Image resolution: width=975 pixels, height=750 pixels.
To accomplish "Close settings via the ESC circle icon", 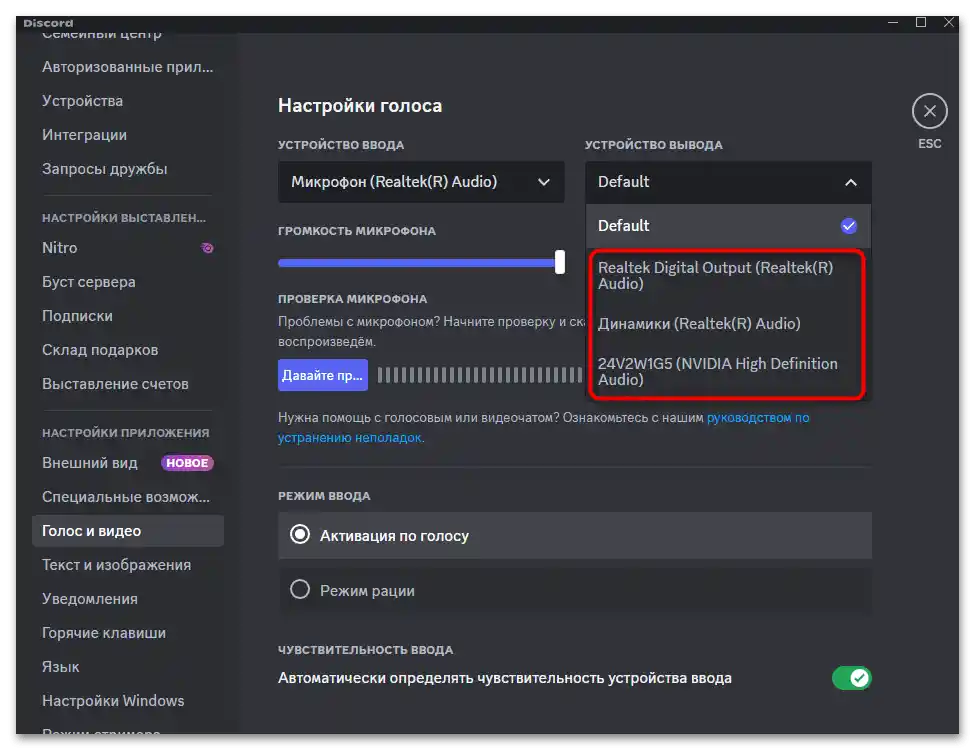I will [x=929, y=110].
